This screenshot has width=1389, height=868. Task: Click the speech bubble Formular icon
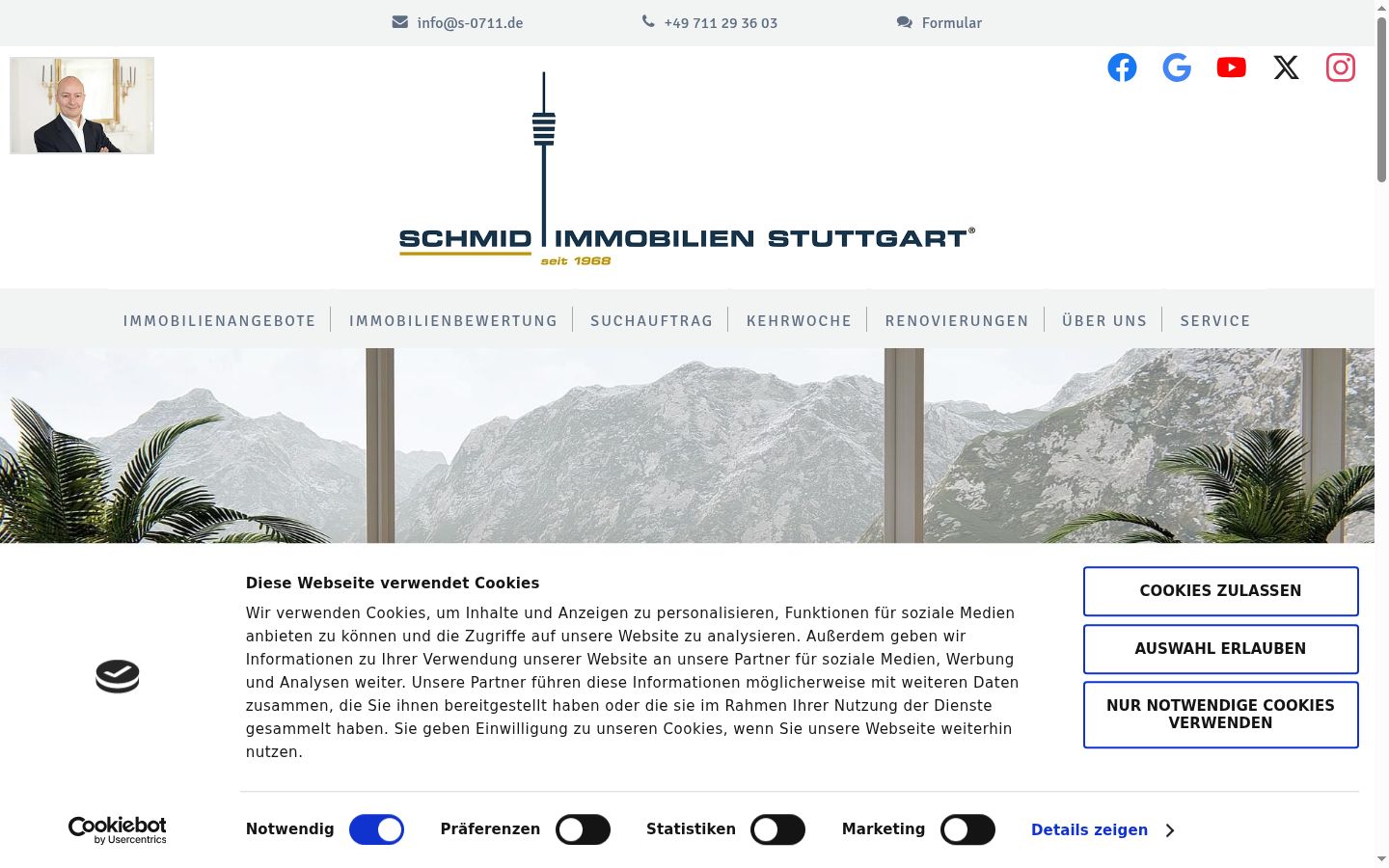pyautogui.click(x=904, y=22)
